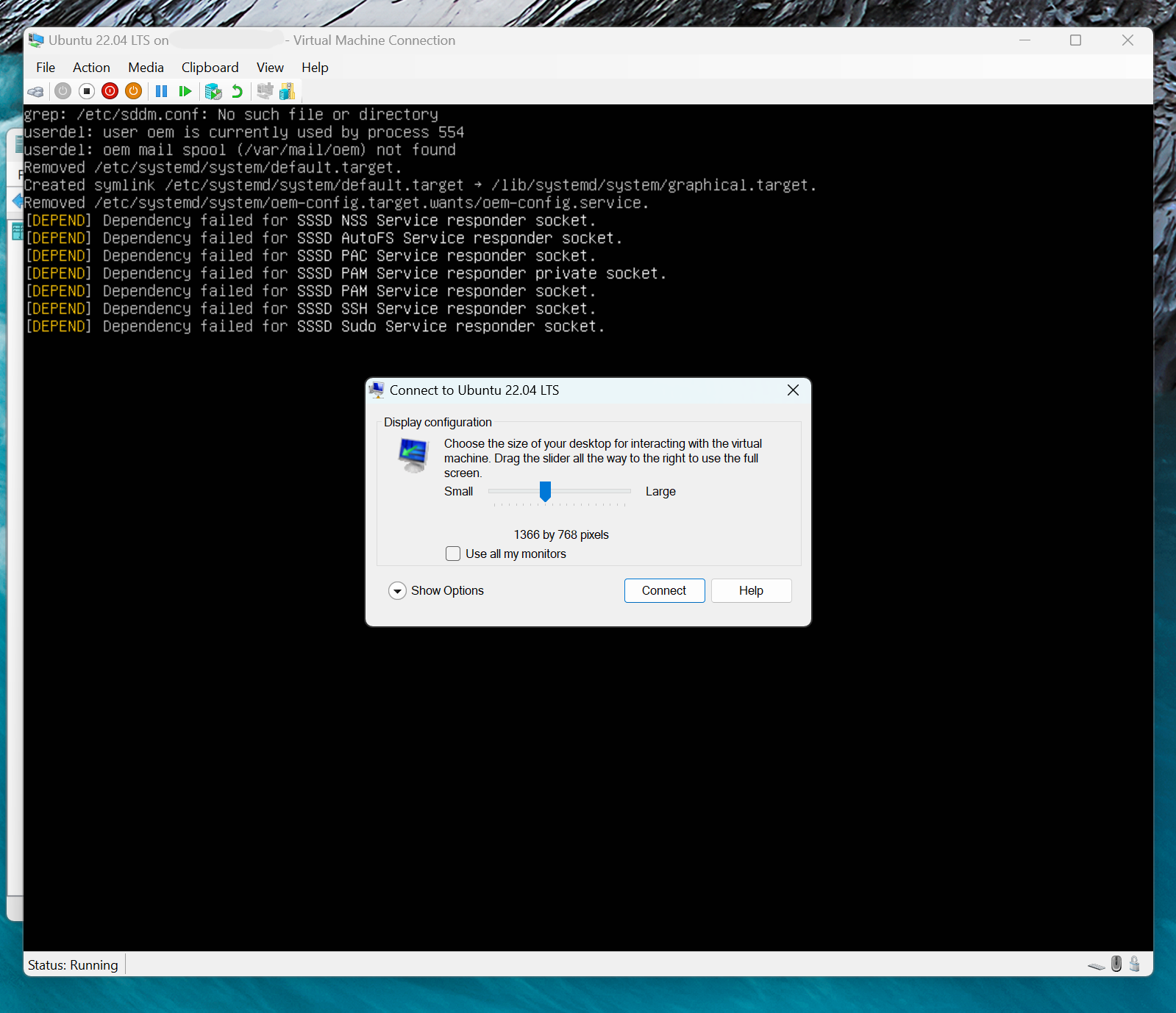
Task: Click the display size slider handle
Action: coord(545,491)
